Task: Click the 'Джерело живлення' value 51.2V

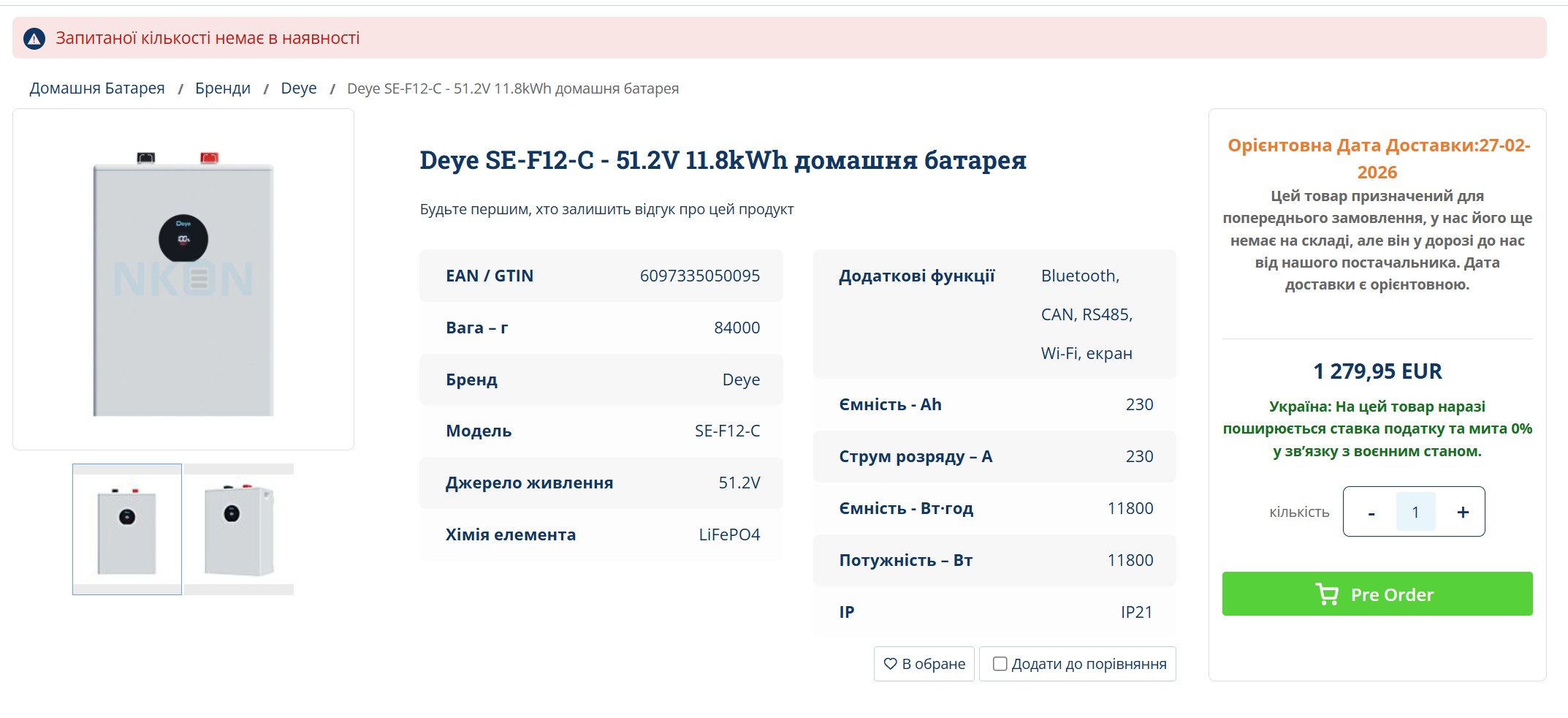Action: click(739, 483)
